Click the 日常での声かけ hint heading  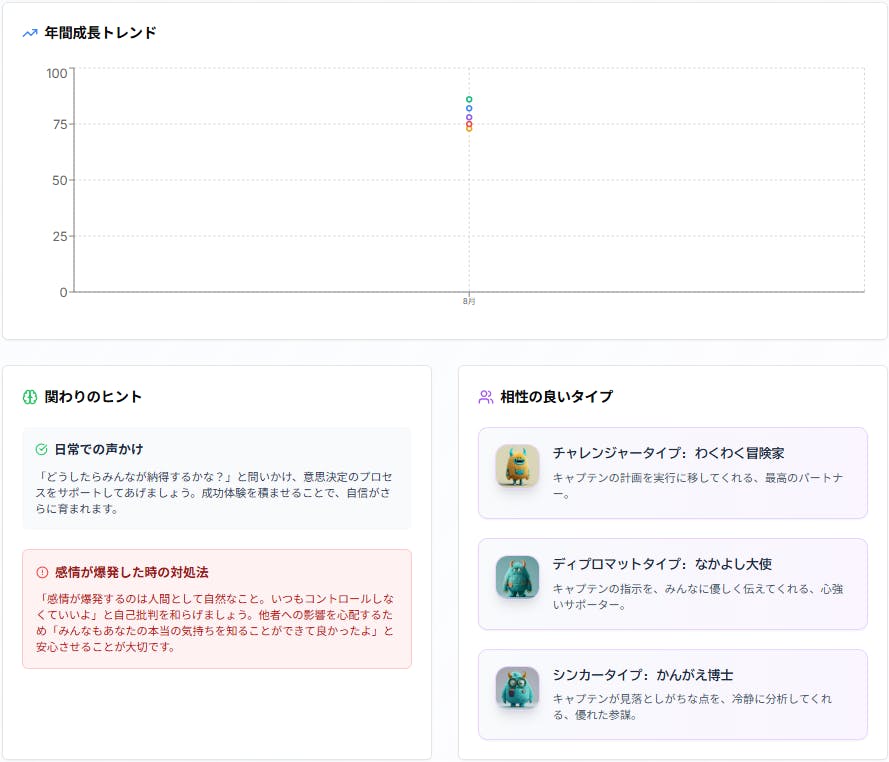click(98, 450)
